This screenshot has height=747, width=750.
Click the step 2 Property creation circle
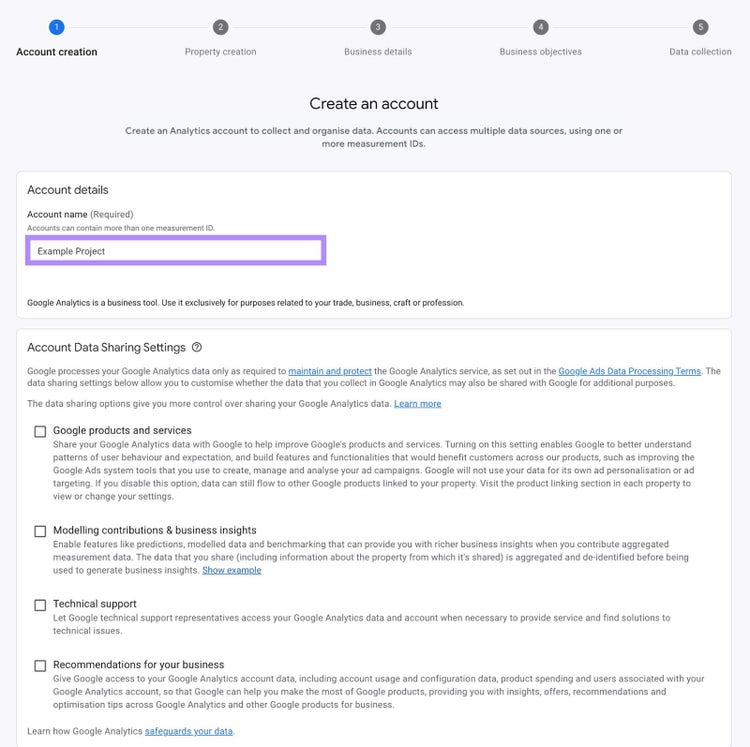(221, 27)
